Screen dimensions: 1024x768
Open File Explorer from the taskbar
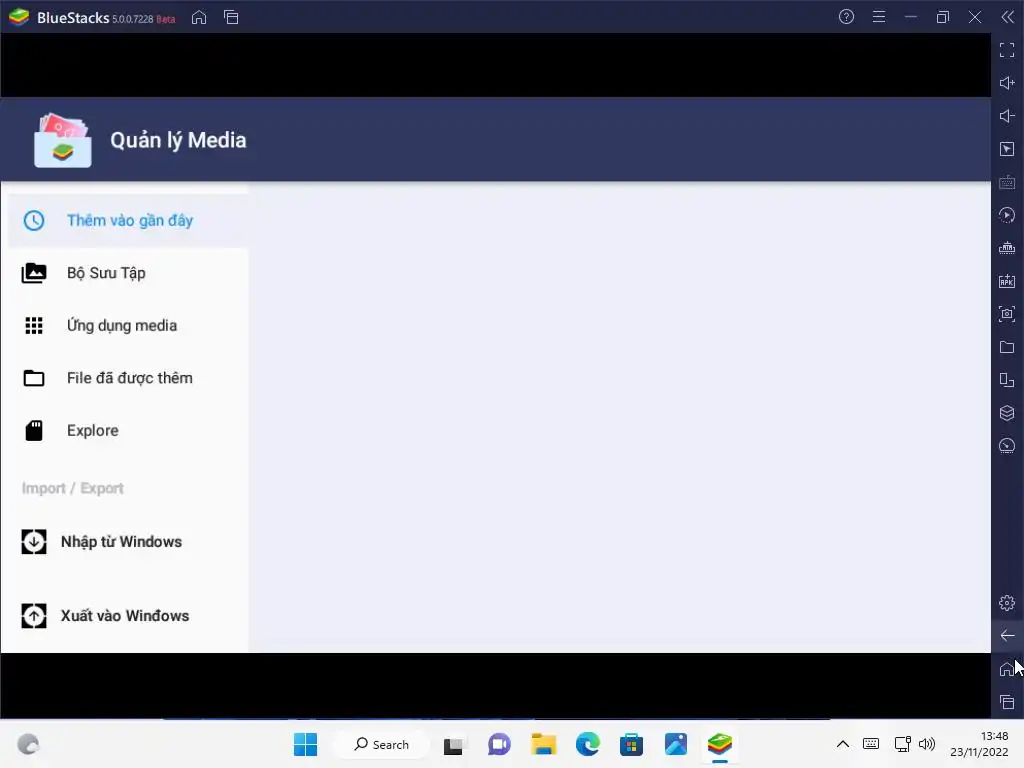[x=543, y=744]
